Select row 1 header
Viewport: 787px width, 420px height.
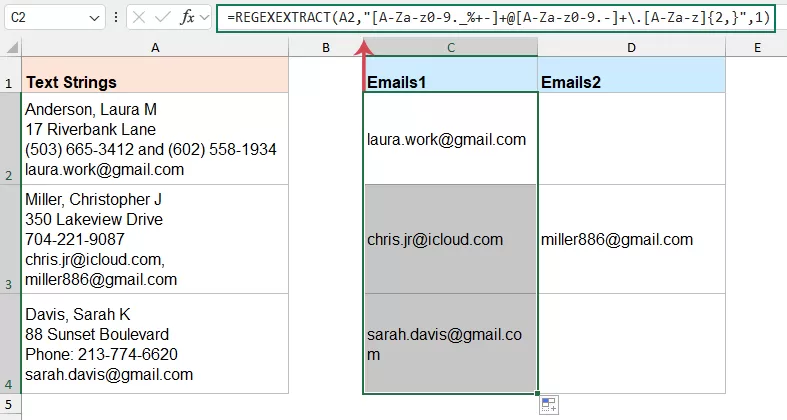[11, 75]
